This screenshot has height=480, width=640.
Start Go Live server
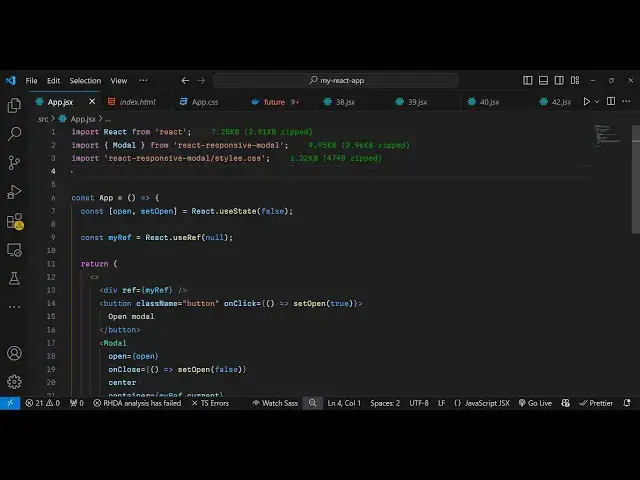click(x=535, y=403)
